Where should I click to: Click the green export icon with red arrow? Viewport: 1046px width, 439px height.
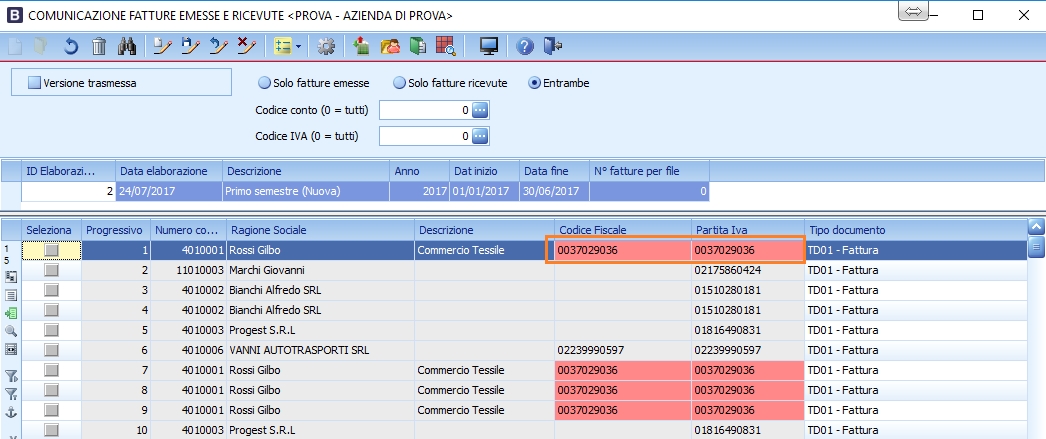point(362,46)
